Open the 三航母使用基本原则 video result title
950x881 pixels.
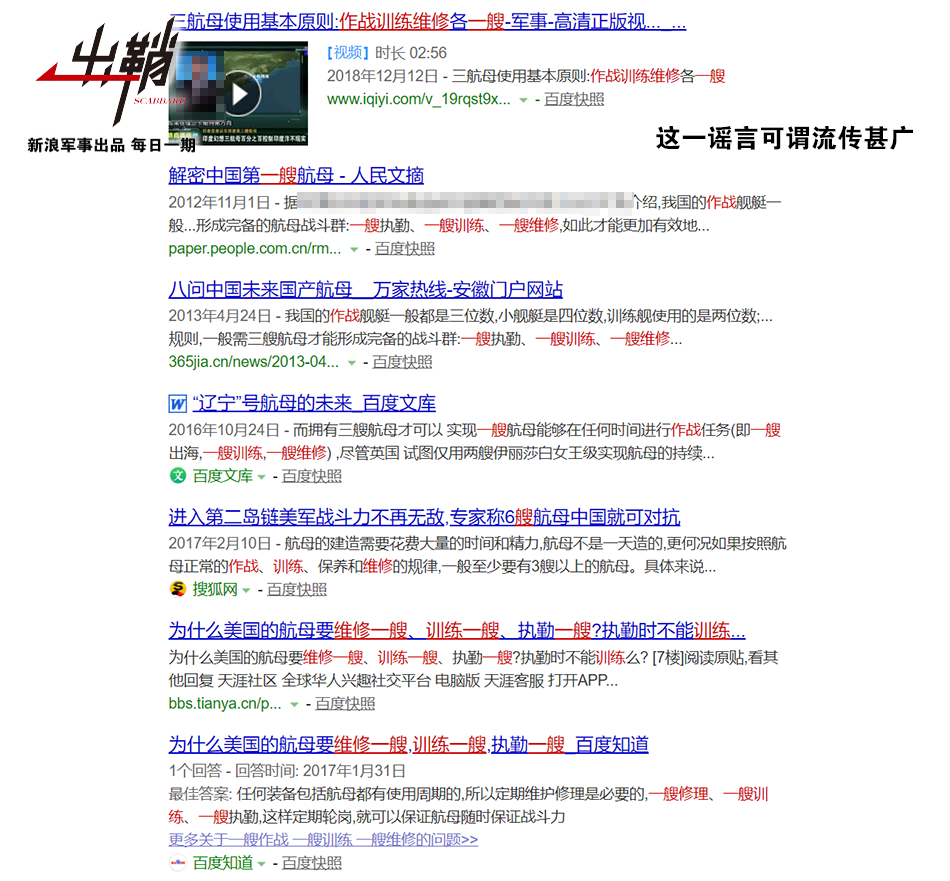point(427,22)
